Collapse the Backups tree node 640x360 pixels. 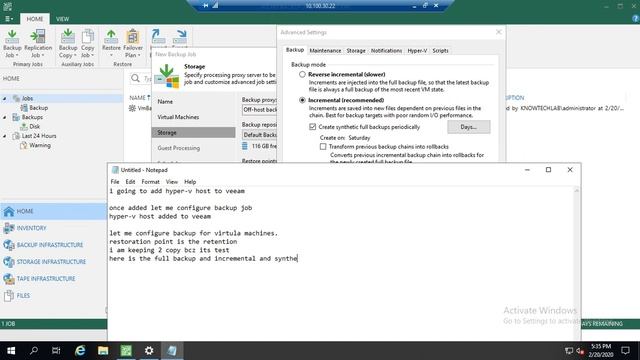pos(5,117)
